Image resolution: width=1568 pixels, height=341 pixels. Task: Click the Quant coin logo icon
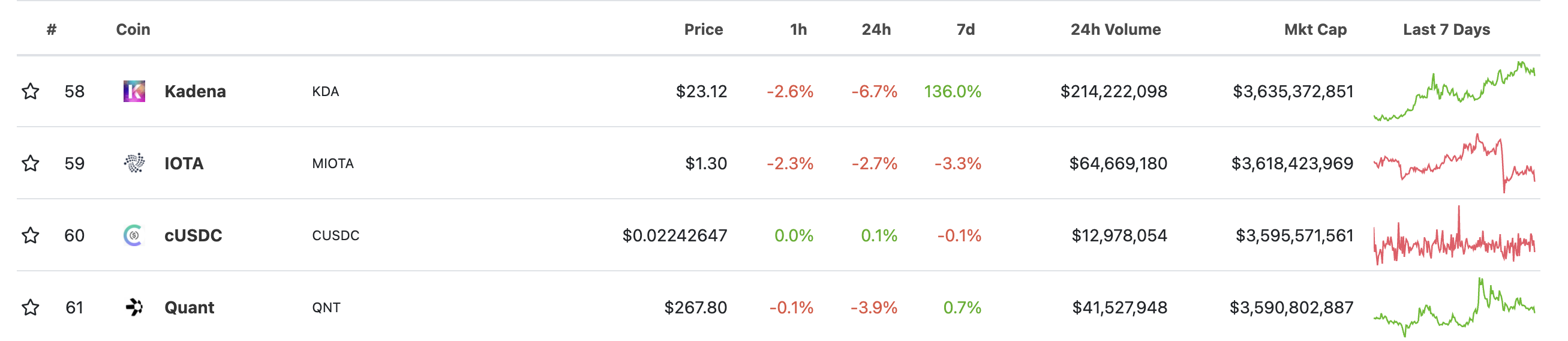point(134,307)
